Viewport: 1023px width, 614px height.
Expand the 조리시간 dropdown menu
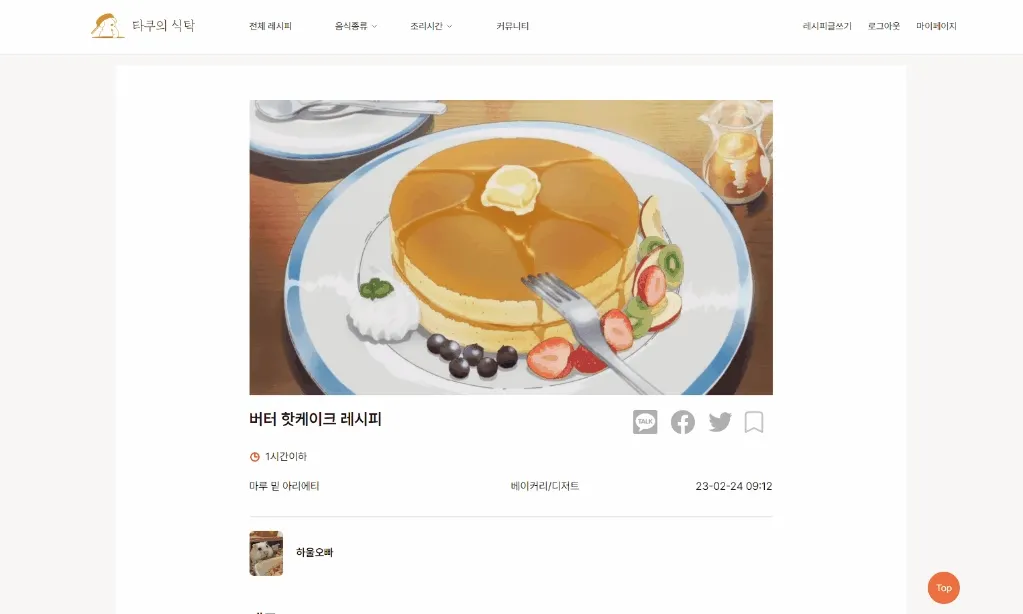tap(431, 26)
